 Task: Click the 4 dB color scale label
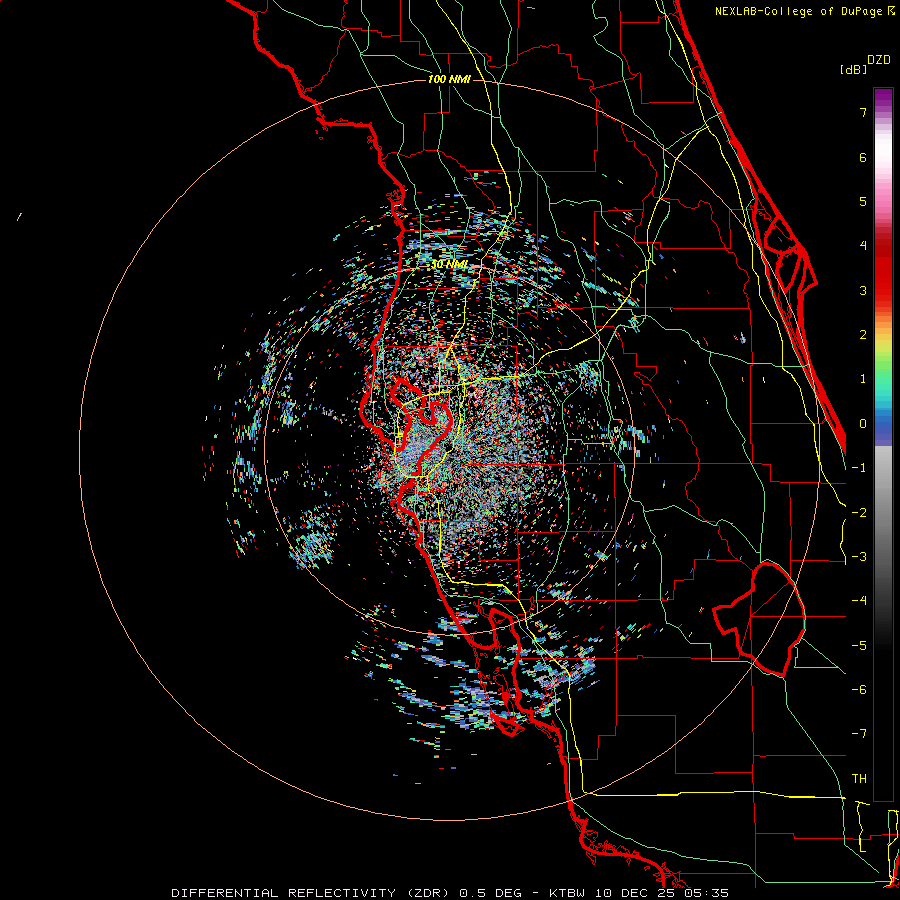[x=863, y=246]
